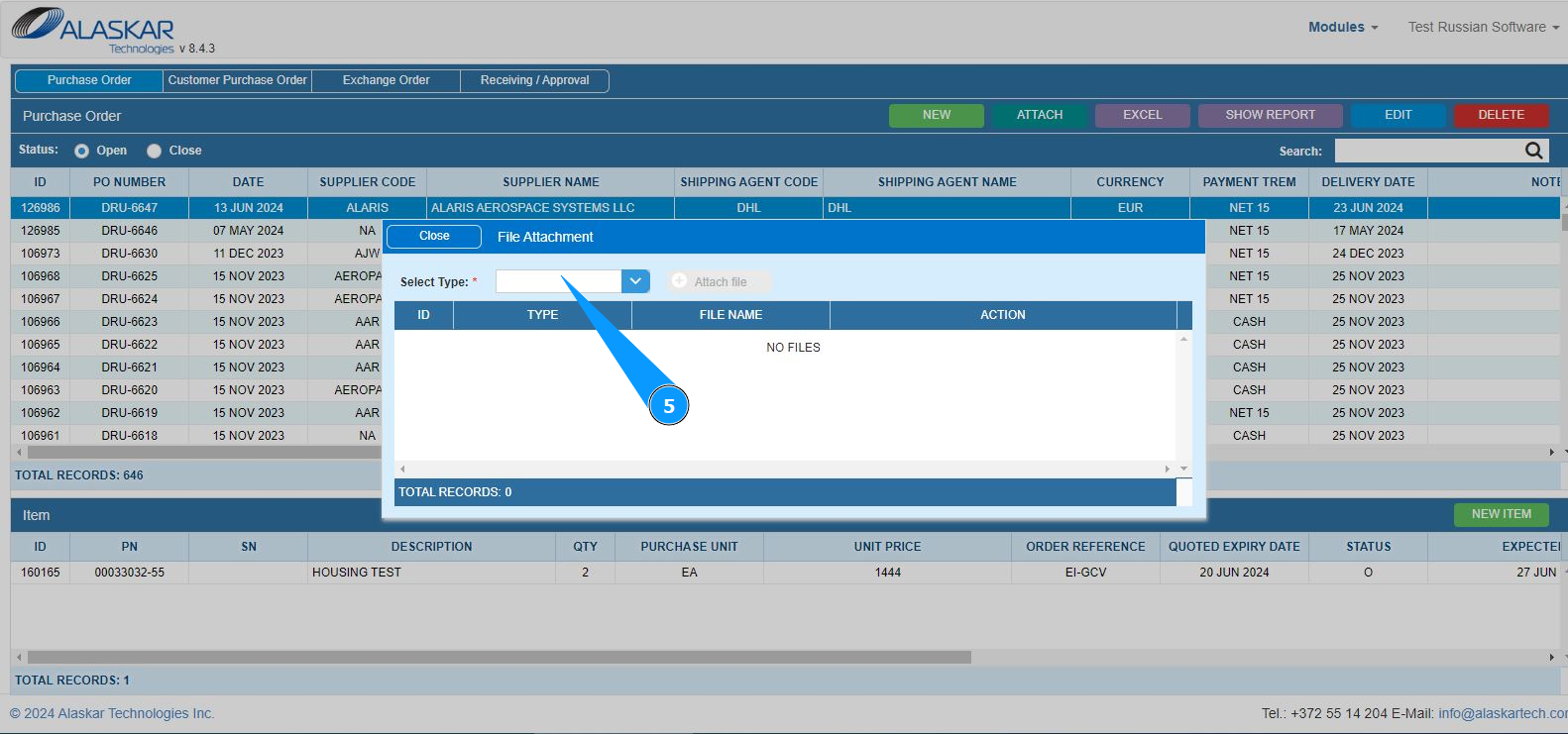Click the ATTACH button
Screen dimensions: 1568x734
coord(1040,115)
